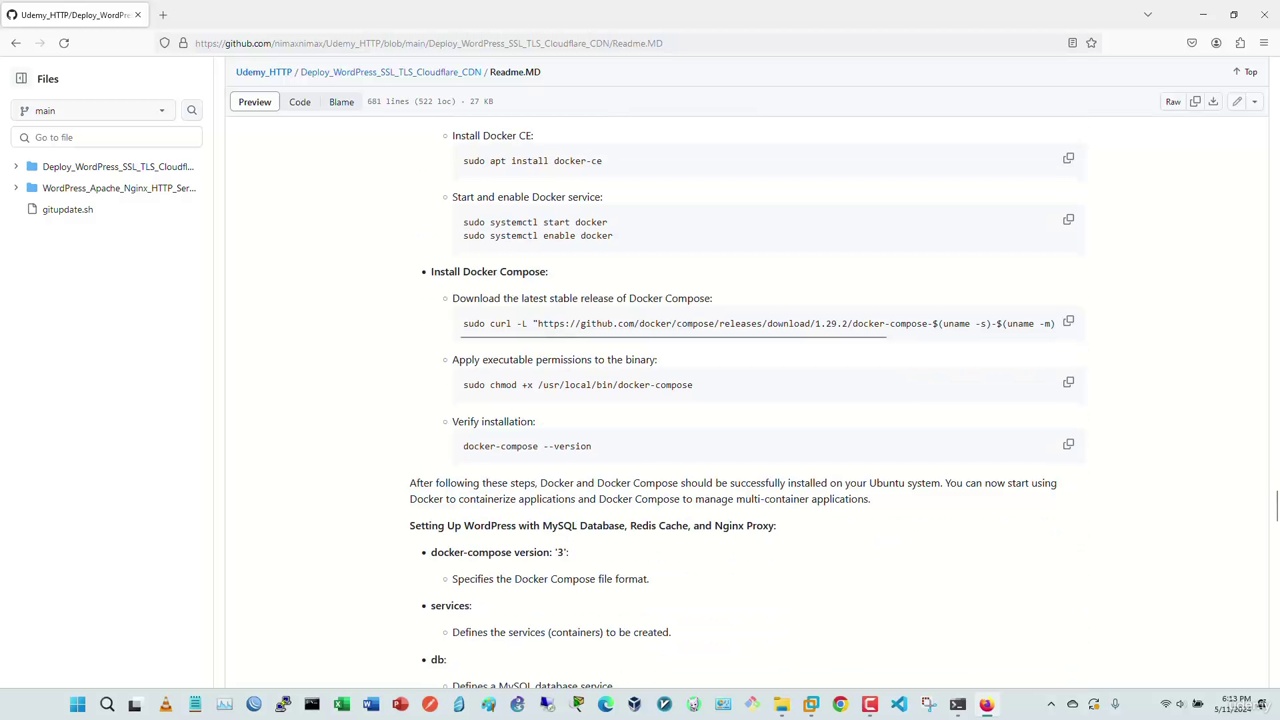The image size is (1280, 720).
Task: Copy the systemctl start docker code block
Action: click(1068, 219)
